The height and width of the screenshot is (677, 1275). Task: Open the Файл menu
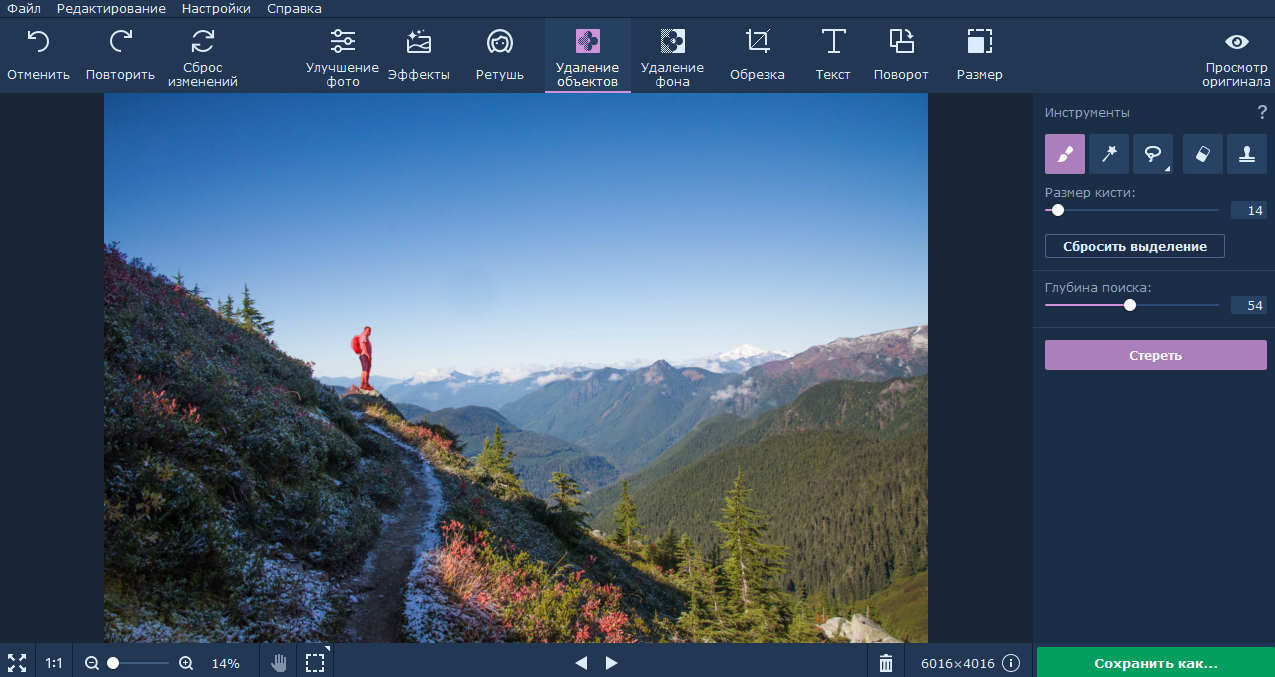(x=24, y=8)
